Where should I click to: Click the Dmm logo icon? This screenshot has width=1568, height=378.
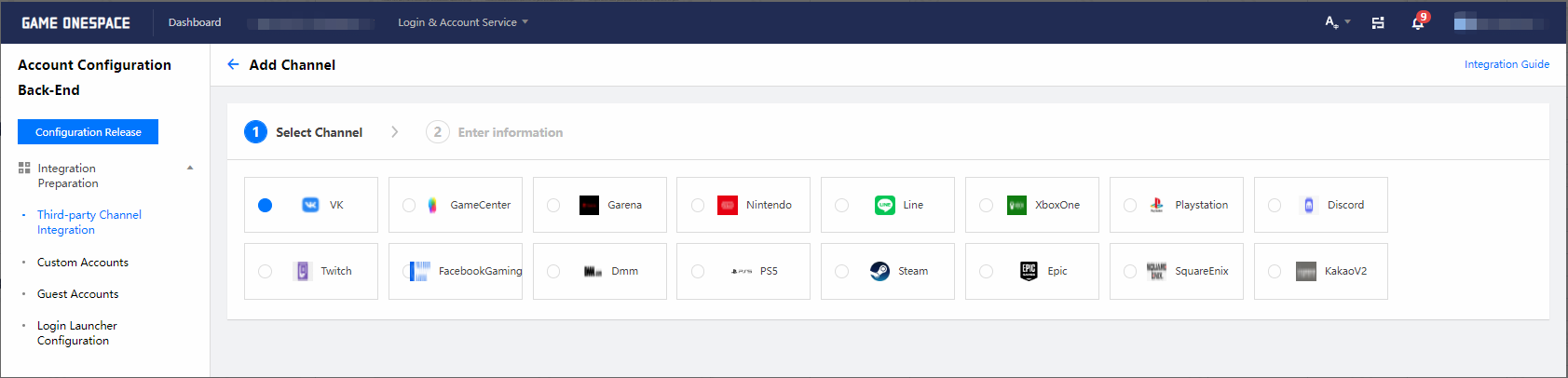[593, 271]
